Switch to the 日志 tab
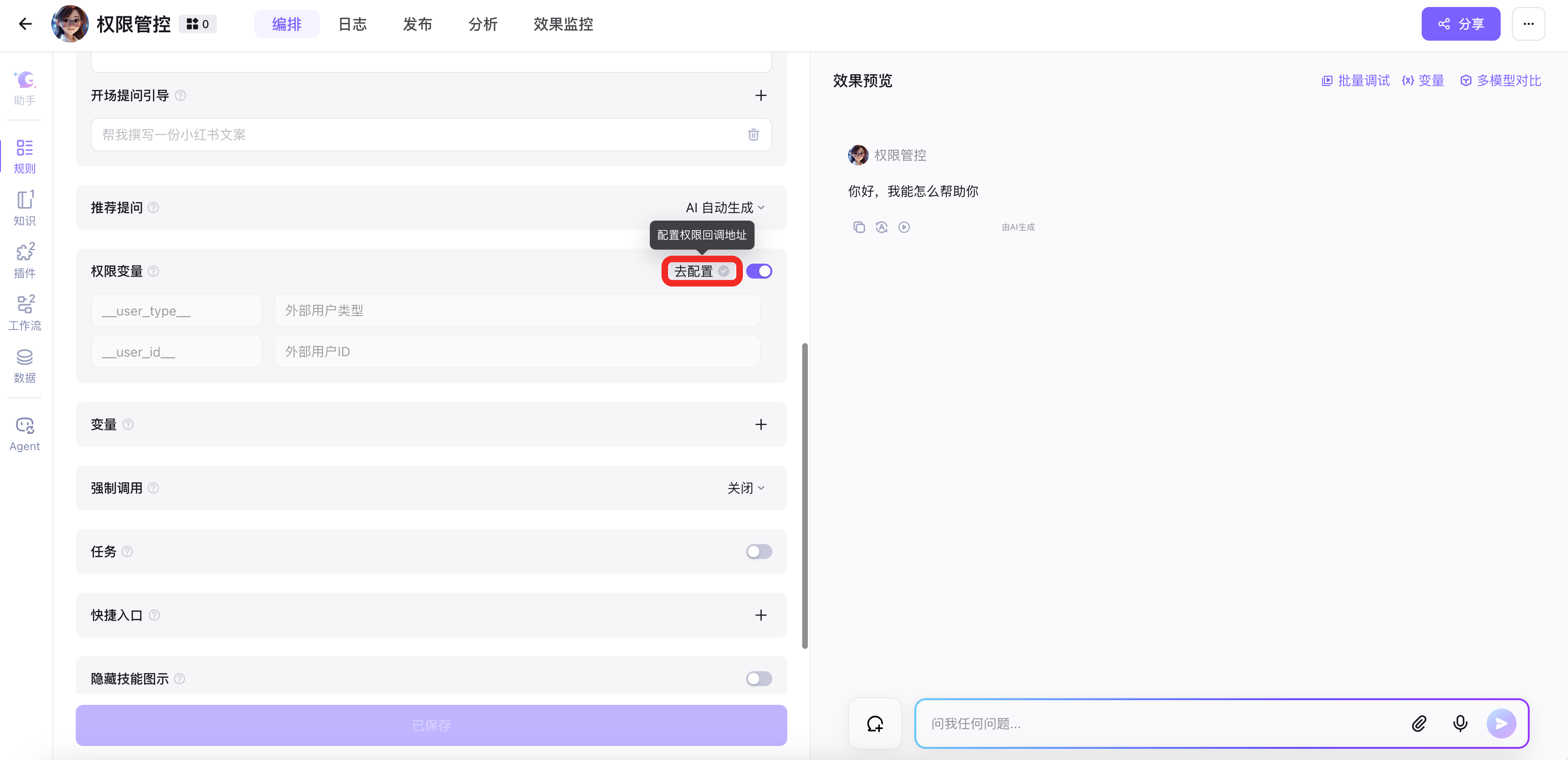This screenshot has height=760, width=1568. pos(352,24)
